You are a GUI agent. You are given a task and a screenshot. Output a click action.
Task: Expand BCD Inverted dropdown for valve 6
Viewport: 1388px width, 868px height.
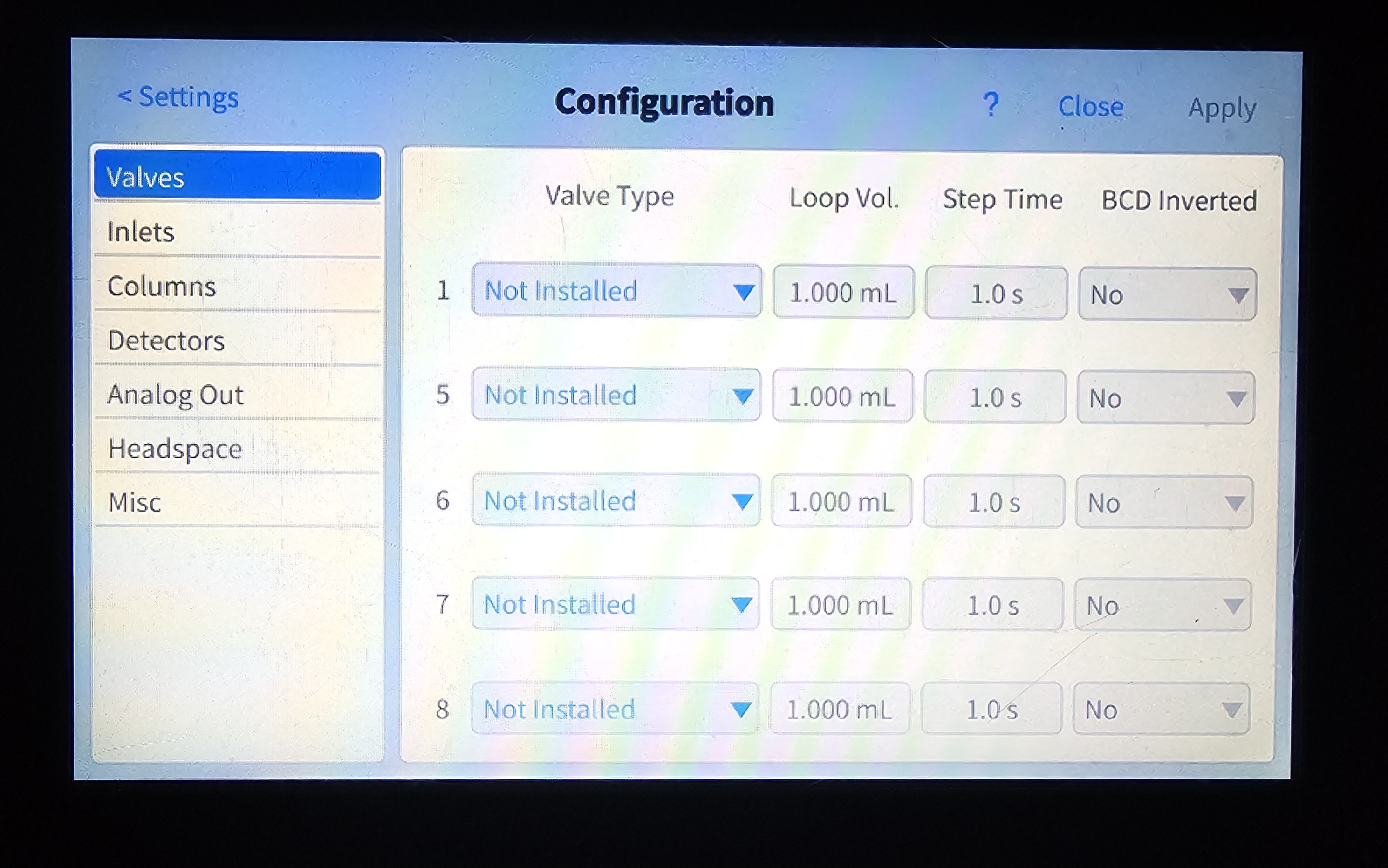click(1163, 502)
